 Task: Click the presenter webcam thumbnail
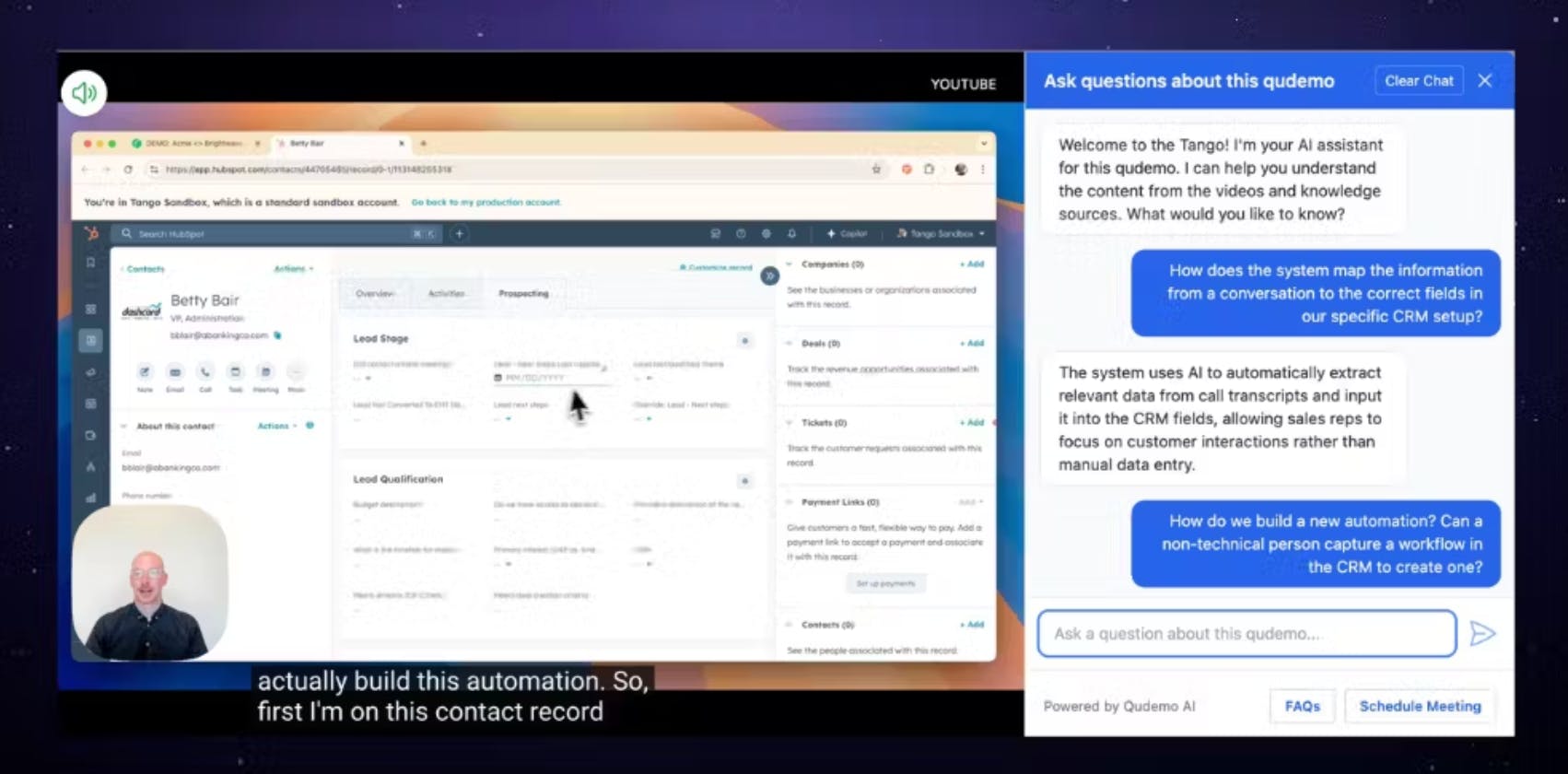(150, 582)
